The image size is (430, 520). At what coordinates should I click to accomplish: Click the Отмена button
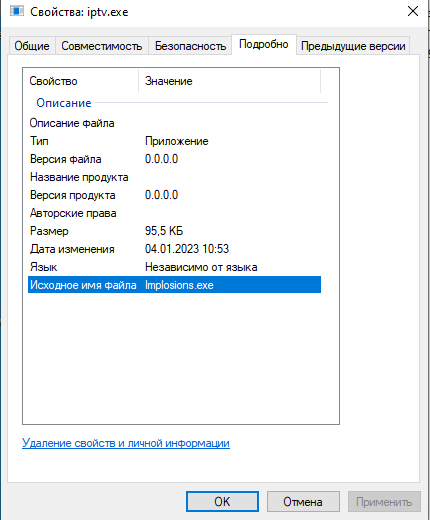[303, 501]
